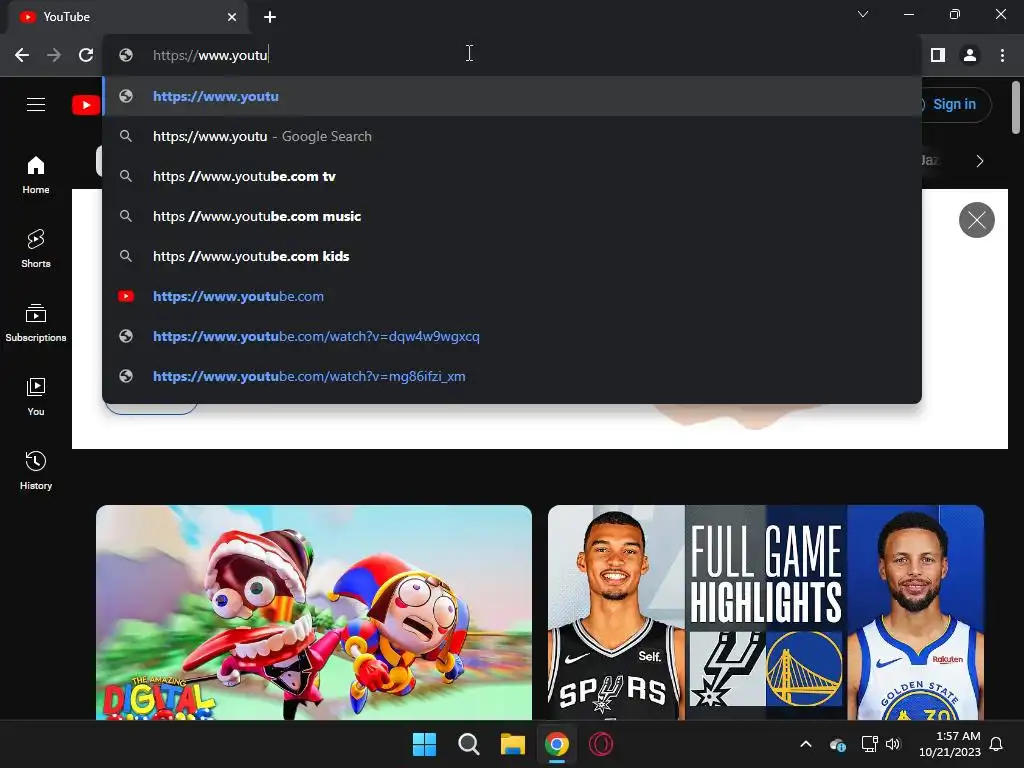Viewport: 1024px width, 768px height.
Task: Open Shorts from the sidebar
Action: pos(36,249)
